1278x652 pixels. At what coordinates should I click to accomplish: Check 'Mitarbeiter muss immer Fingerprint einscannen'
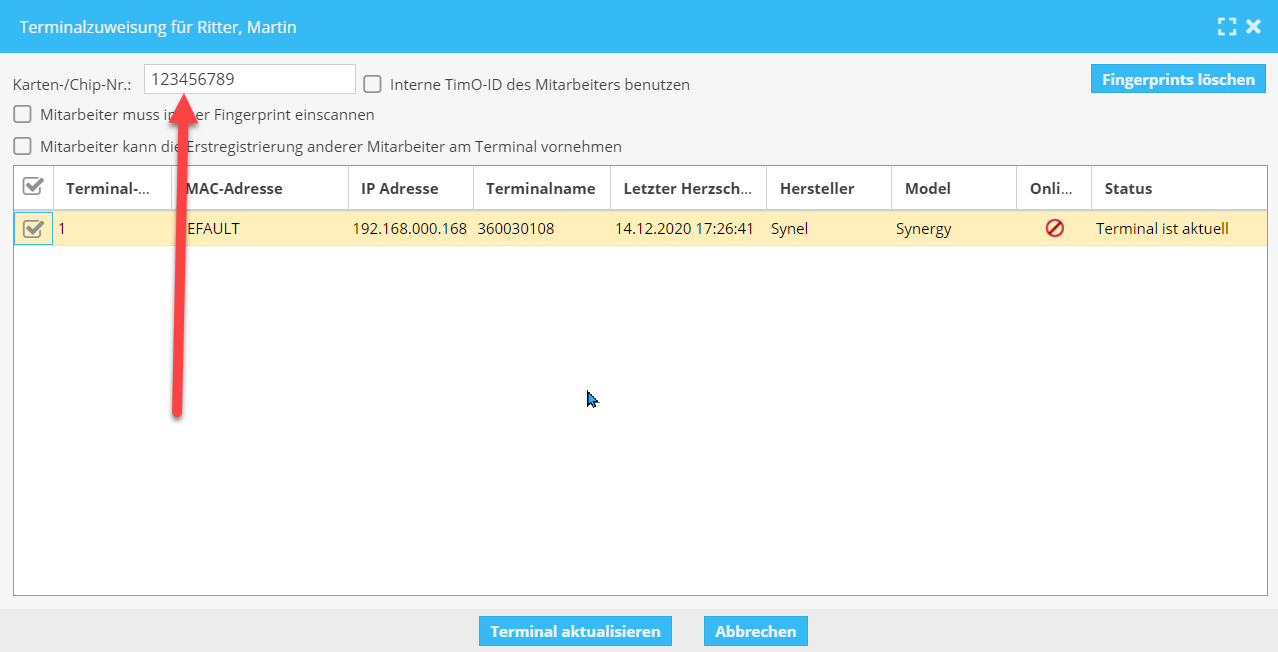pos(22,115)
